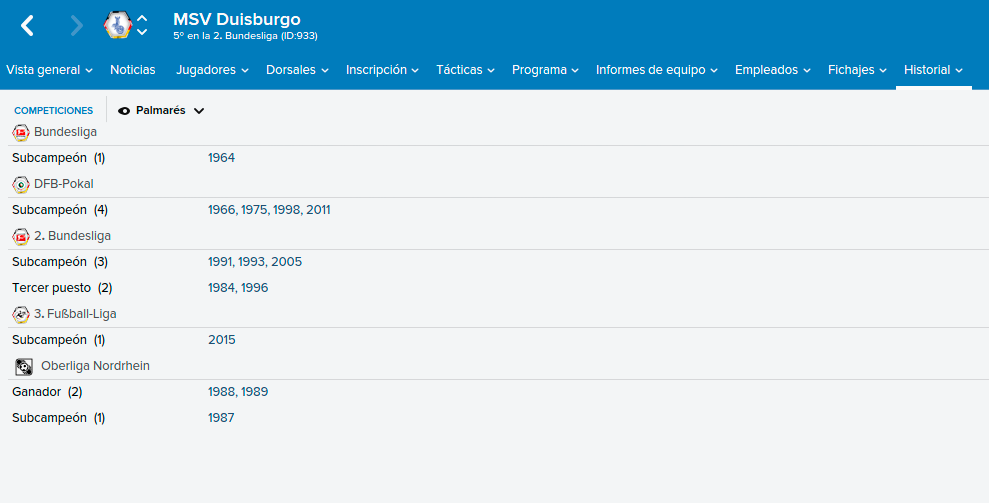The height and width of the screenshot is (503, 989).
Task: Go back with the left arrow
Action: coord(27,26)
